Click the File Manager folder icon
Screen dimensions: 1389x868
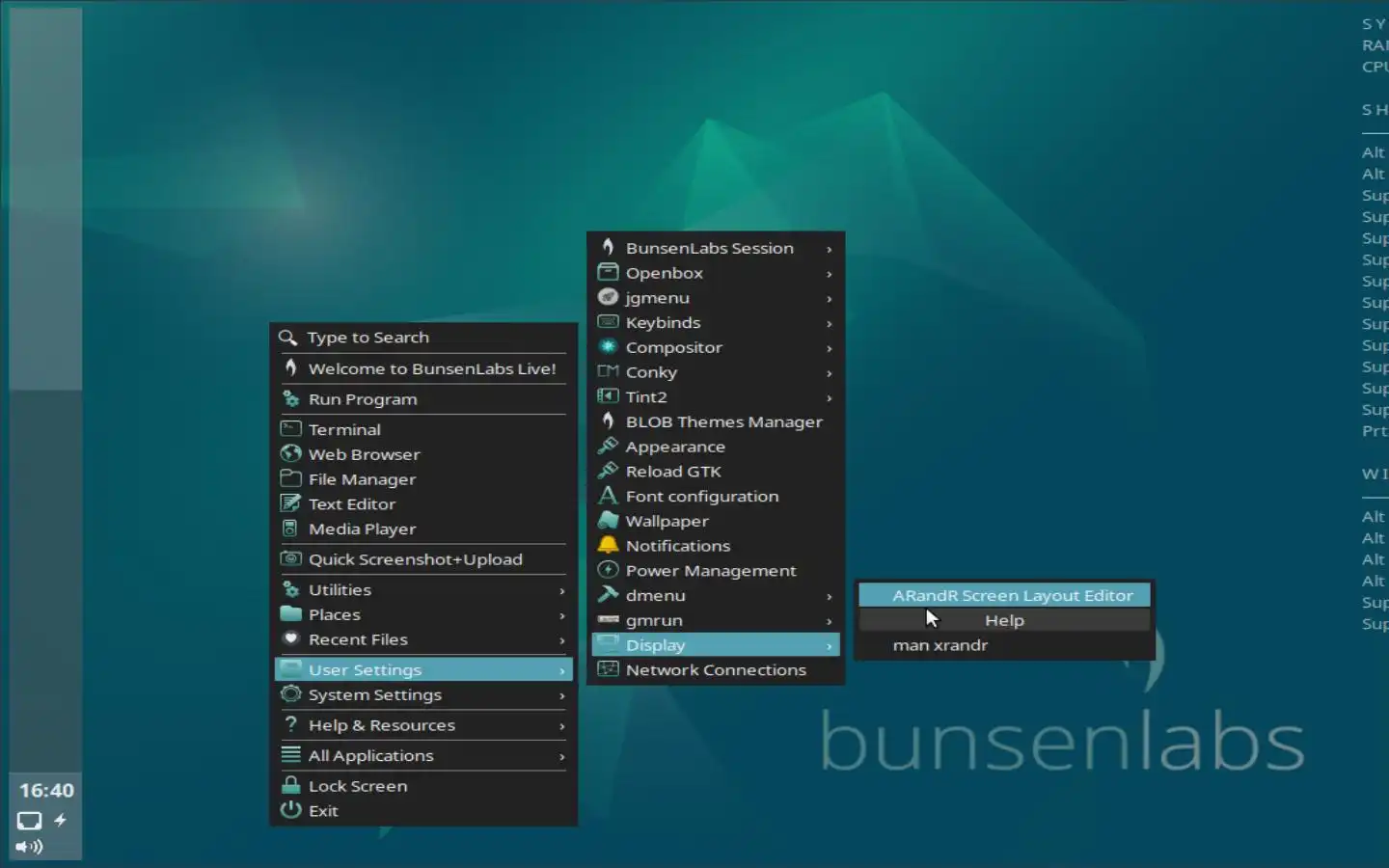click(x=290, y=478)
